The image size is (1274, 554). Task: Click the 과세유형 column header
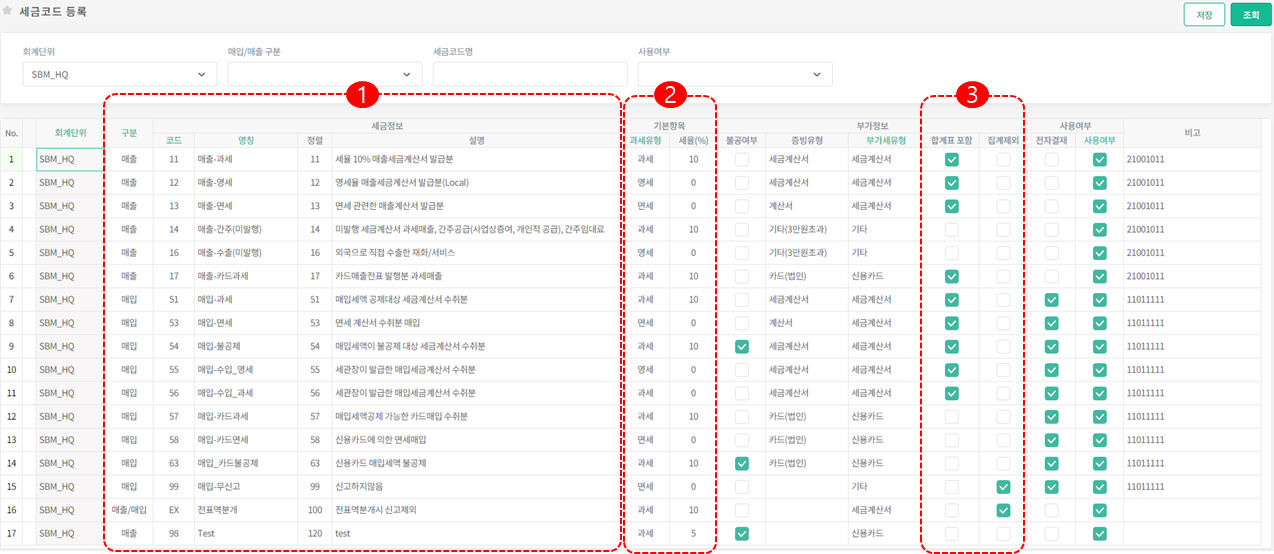(x=646, y=141)
